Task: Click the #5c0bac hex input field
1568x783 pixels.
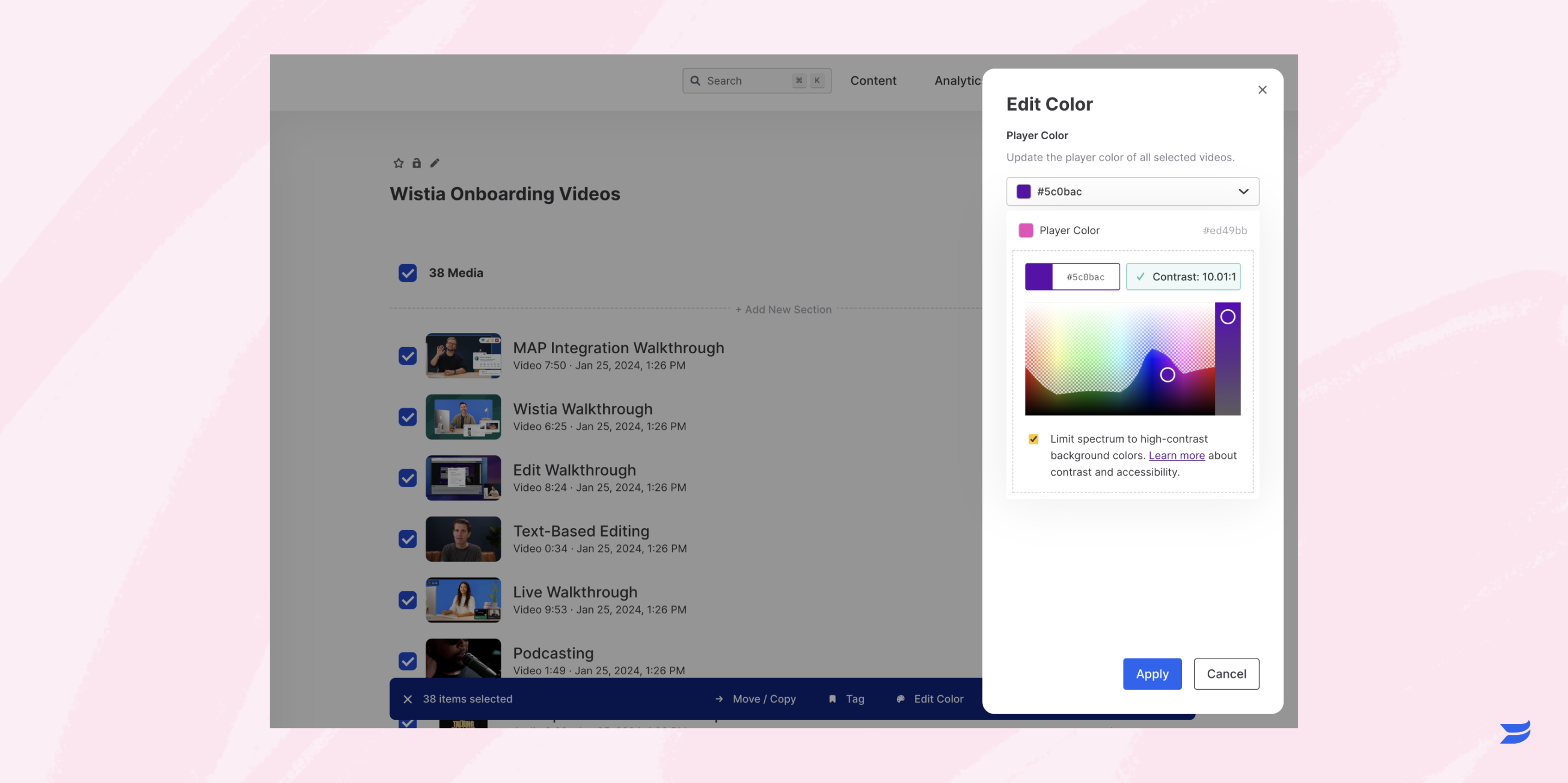Action: tap(1085, 276)
